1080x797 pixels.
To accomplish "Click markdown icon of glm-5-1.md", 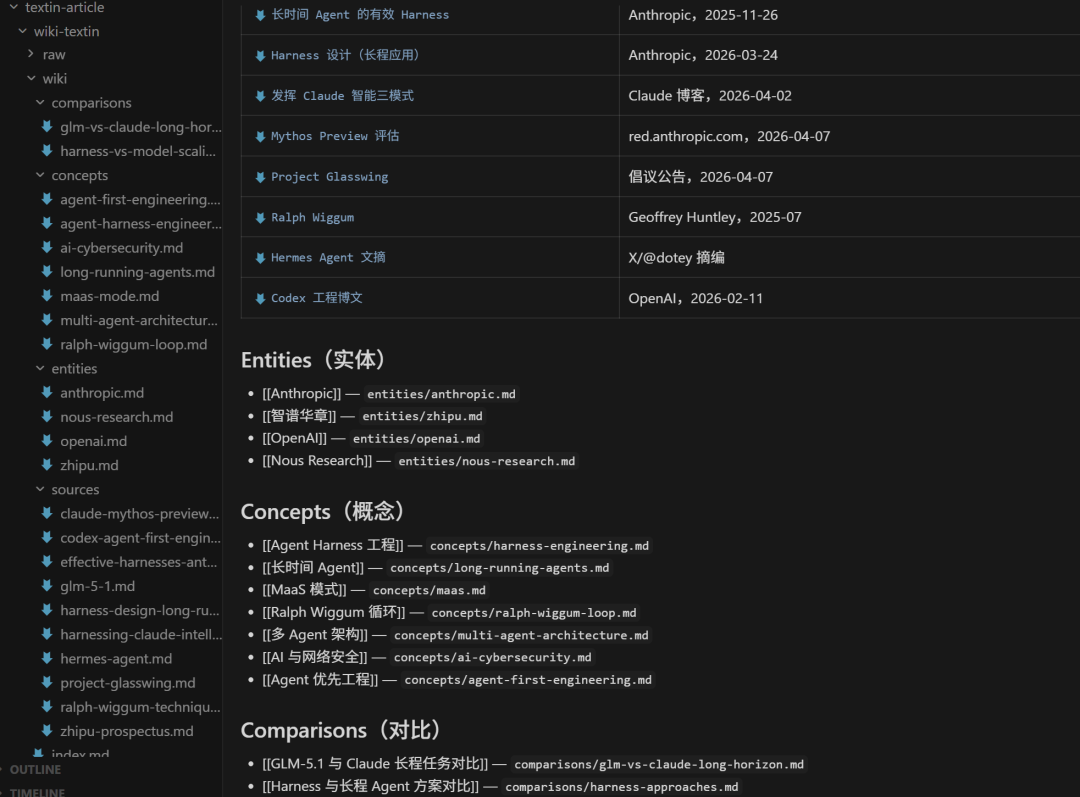I will point(47,586).
